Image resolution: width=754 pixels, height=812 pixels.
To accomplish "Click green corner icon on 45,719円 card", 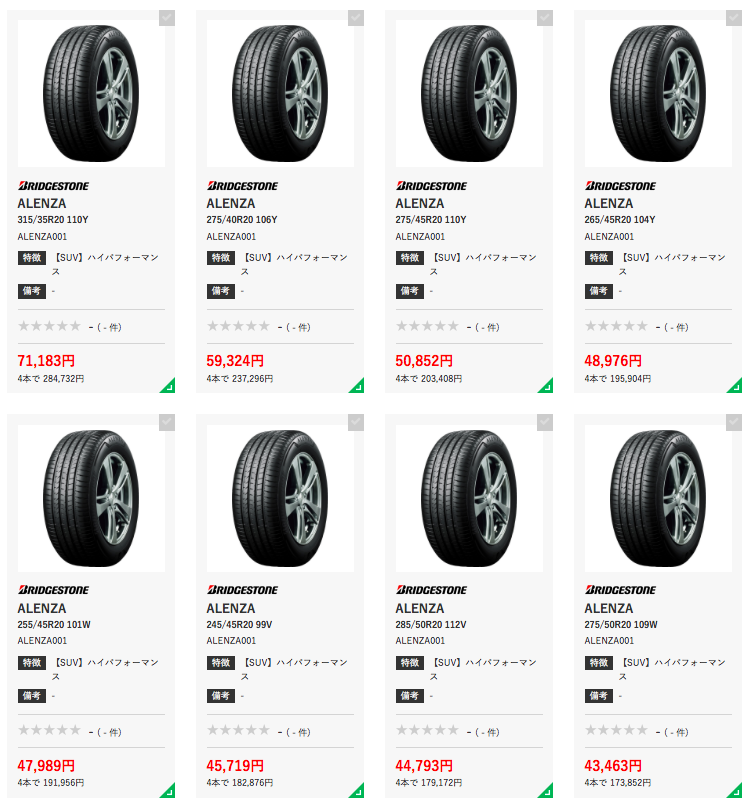I will tap(358, 791).
